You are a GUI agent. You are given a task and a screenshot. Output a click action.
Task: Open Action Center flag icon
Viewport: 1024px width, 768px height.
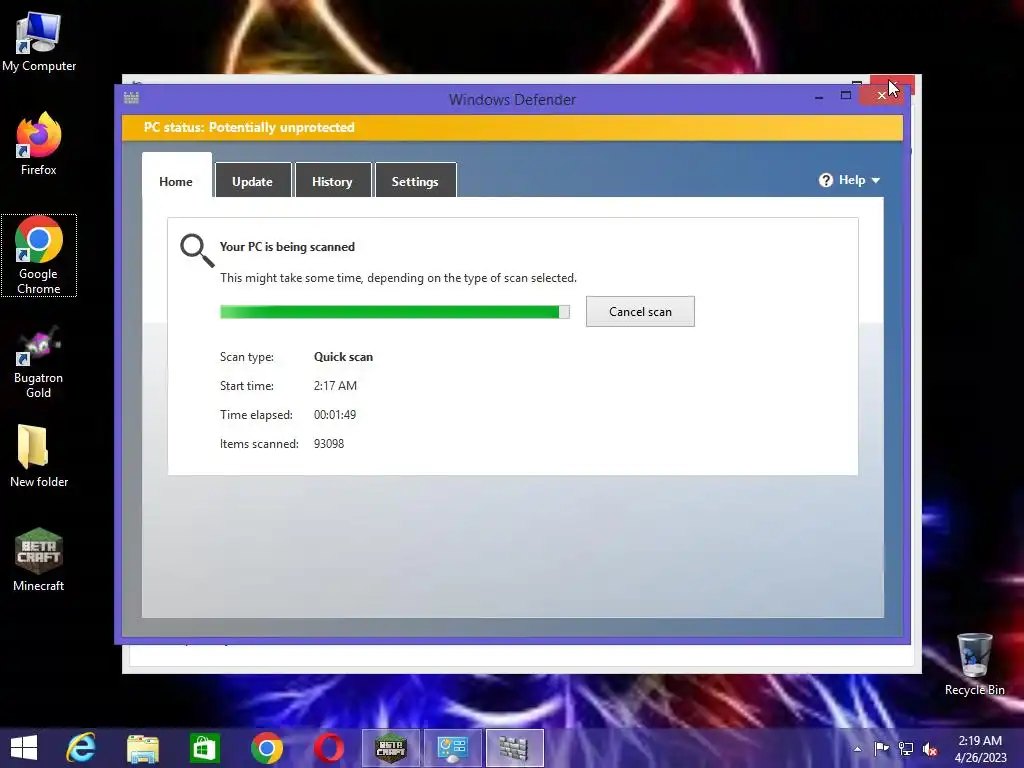coord(882,749)
